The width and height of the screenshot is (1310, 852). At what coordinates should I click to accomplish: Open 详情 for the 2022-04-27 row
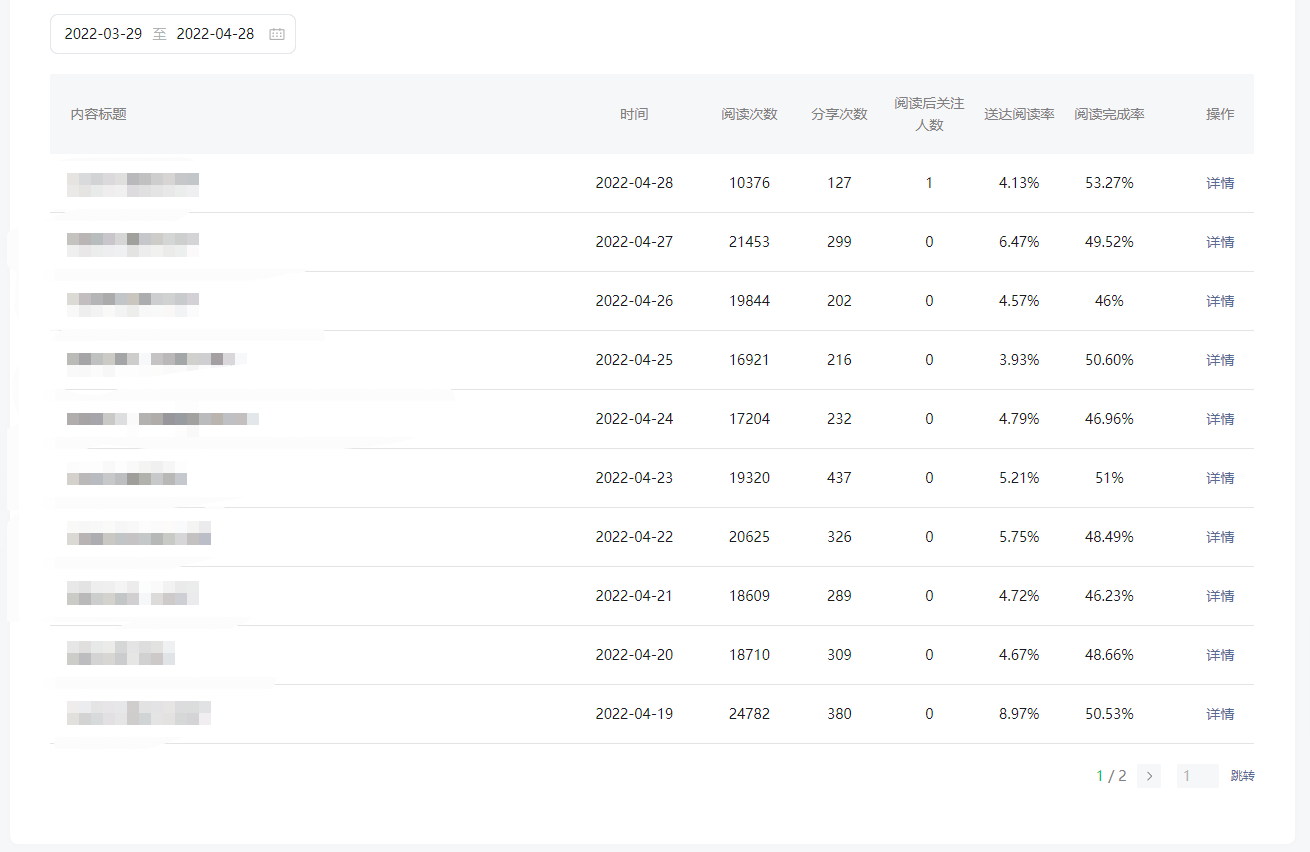[1220, 242]
